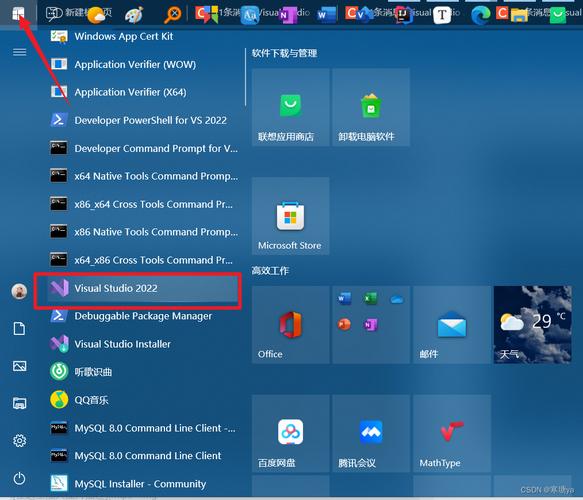Launch Visual Studio 2022
This screenshot has width=583, height=500.
143,288
